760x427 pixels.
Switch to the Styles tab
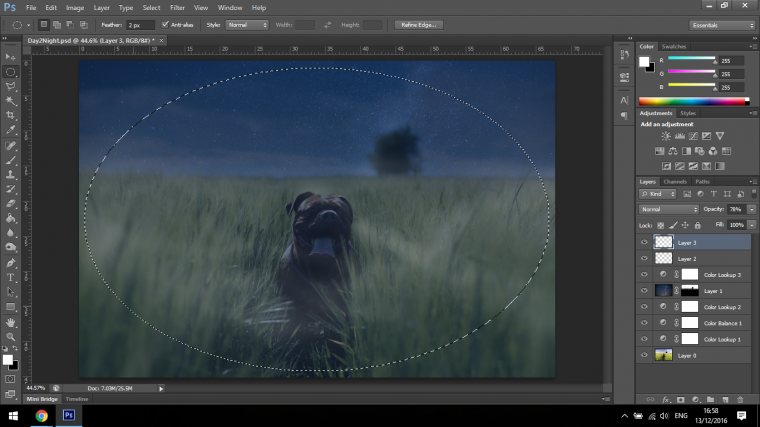click(688, 113)
